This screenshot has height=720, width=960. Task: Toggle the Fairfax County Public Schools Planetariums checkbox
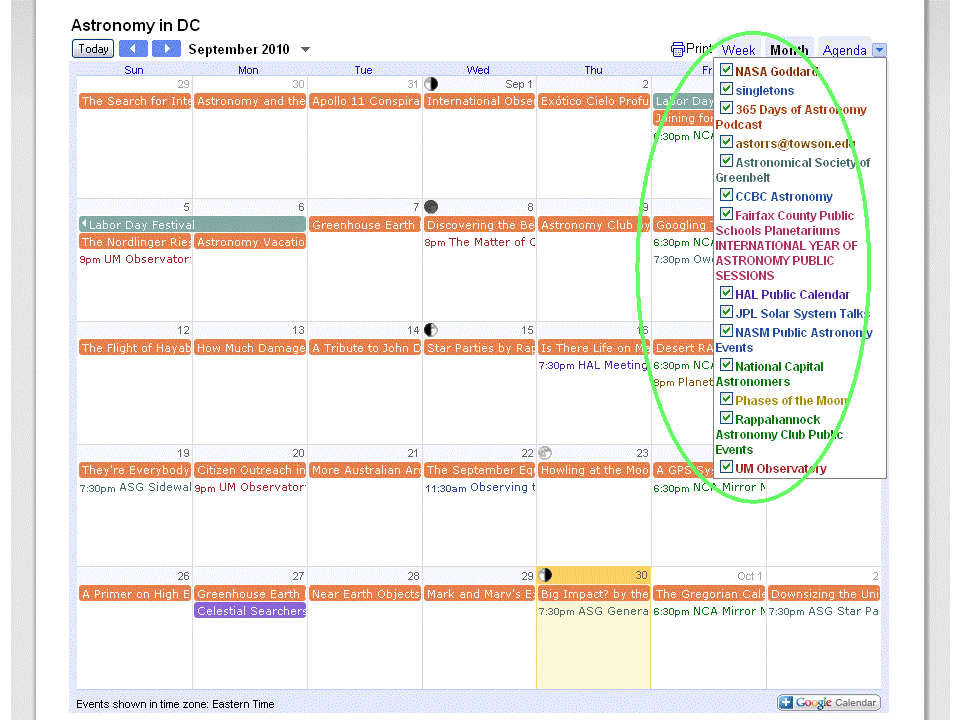tap(726, 214)
